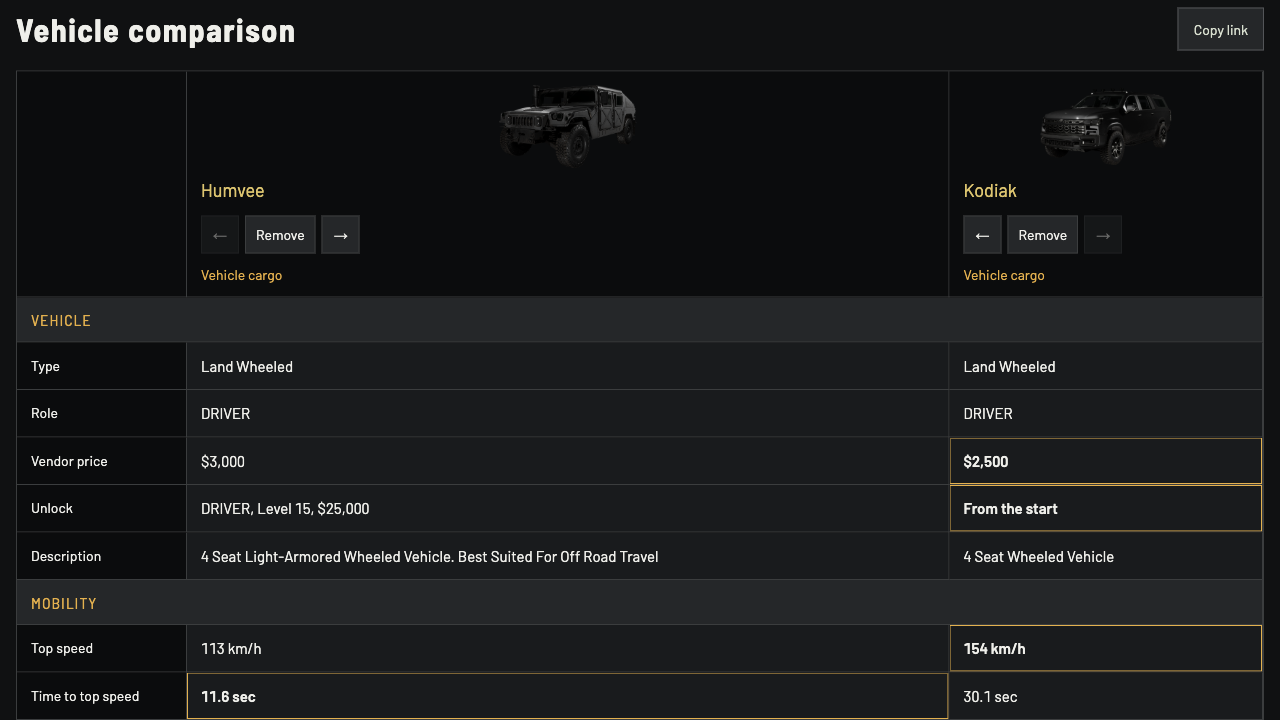The height and width of the screenshot is (720, 1280).
Task: Click Kodiak role value DRIVER
Action: [988, 414]
